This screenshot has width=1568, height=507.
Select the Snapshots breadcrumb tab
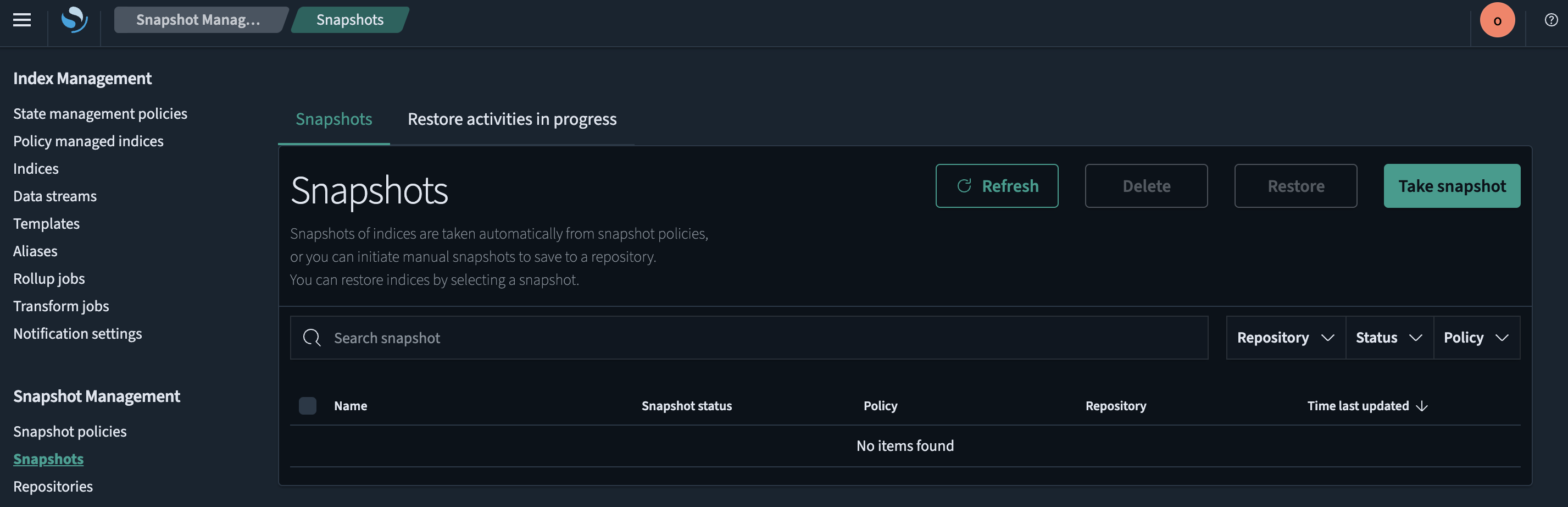click(x=349, y=19)
